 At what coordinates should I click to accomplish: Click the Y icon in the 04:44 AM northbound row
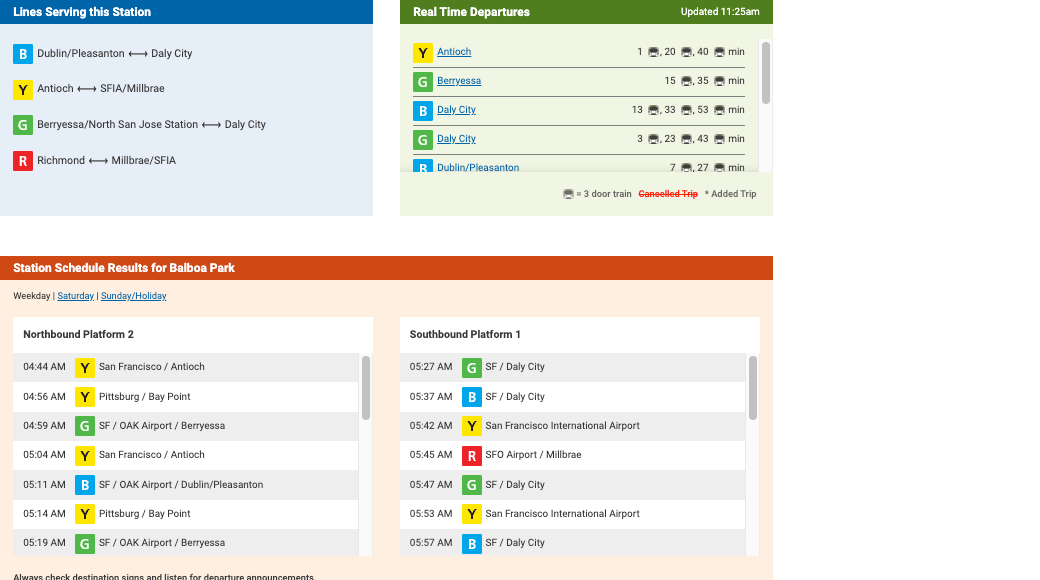(x=84, y=368)
